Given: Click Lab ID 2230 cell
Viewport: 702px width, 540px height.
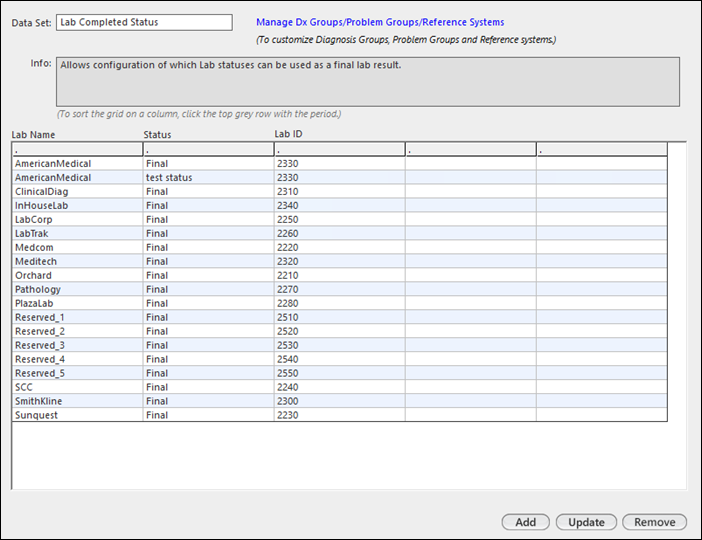Looking at the screenshot, I should 339,415.
